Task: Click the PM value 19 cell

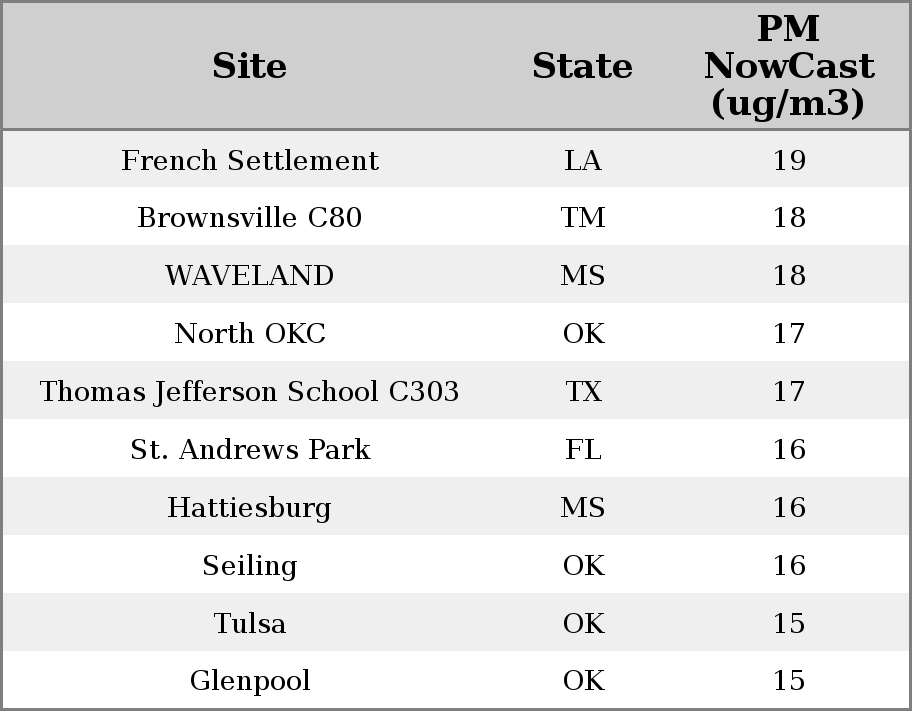Action: [789, 160]
